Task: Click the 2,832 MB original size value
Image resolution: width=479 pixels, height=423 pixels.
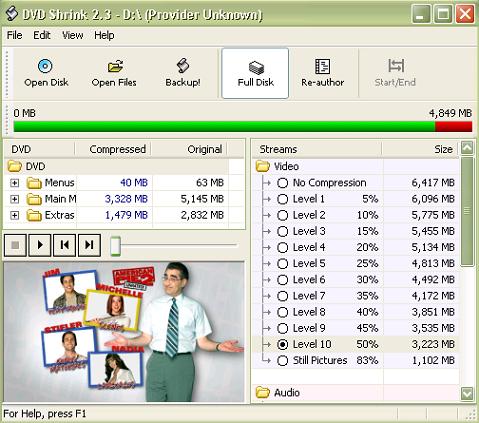Action: (202, 215)
